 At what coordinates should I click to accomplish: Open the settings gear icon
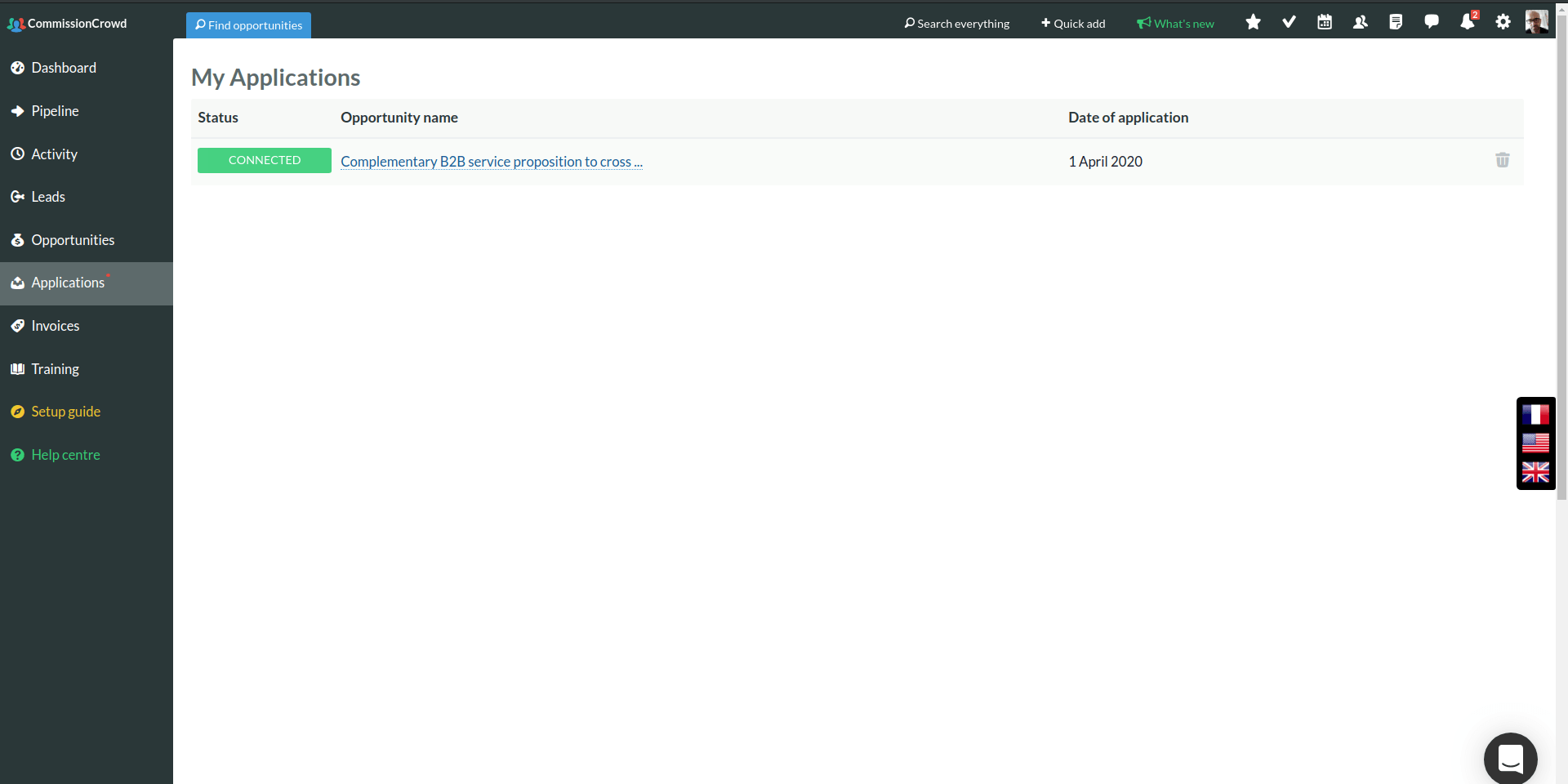click(x=1503, y=23)
